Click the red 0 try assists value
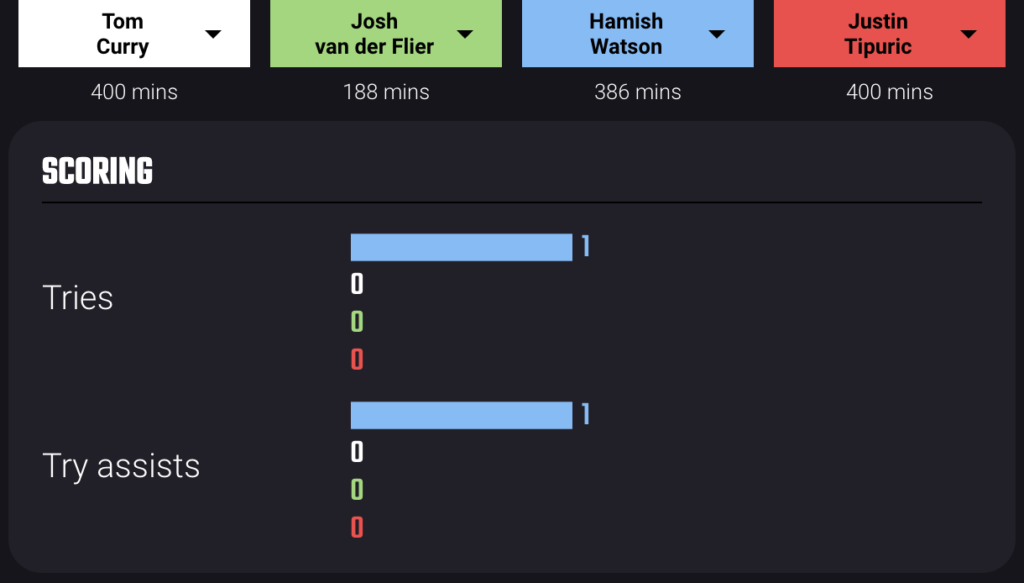Image resolution: width=1024 pixels, height=583 pixels. (x=357, y=528)
